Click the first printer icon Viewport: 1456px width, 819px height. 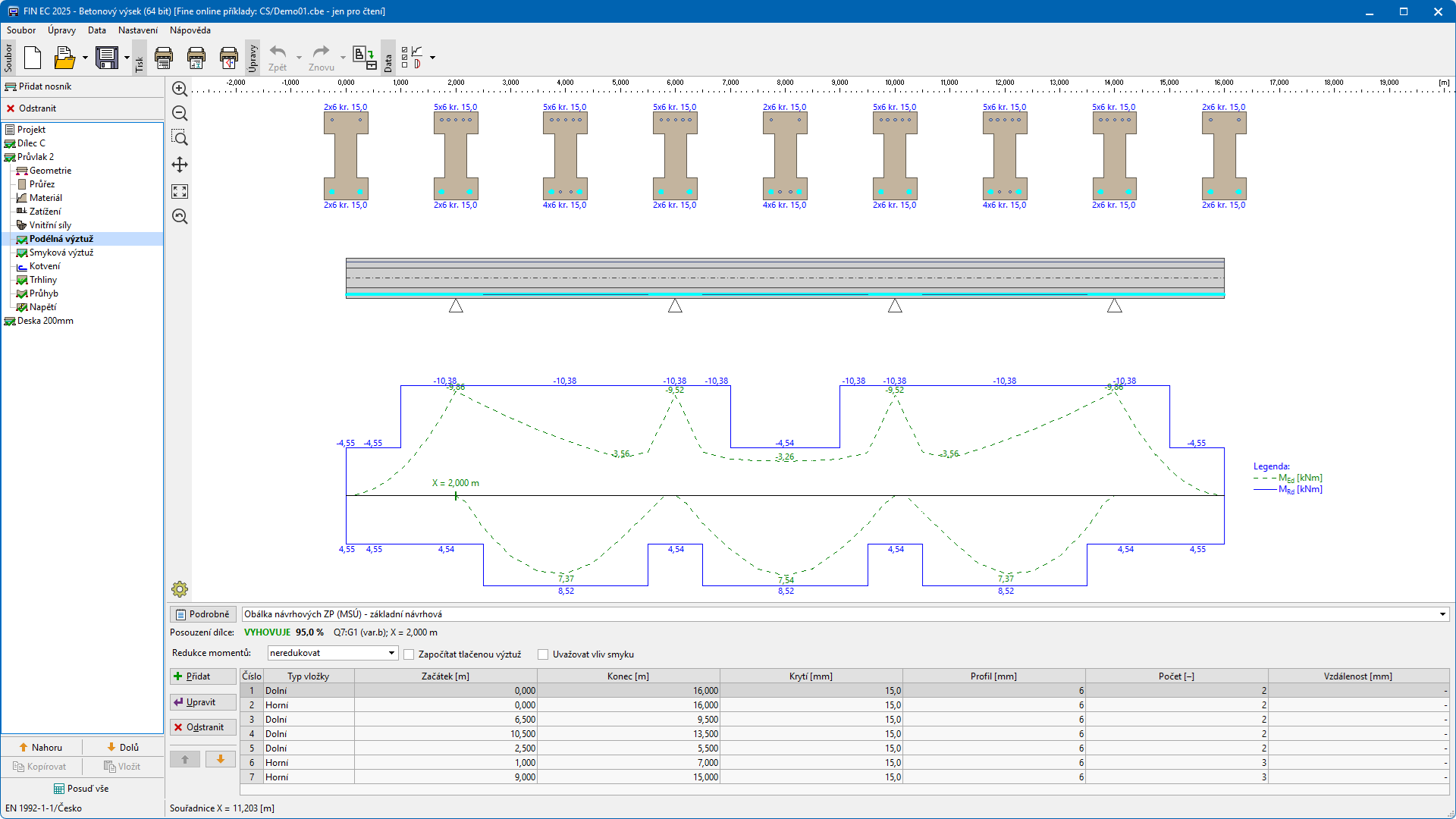click(x=164, y=58)
